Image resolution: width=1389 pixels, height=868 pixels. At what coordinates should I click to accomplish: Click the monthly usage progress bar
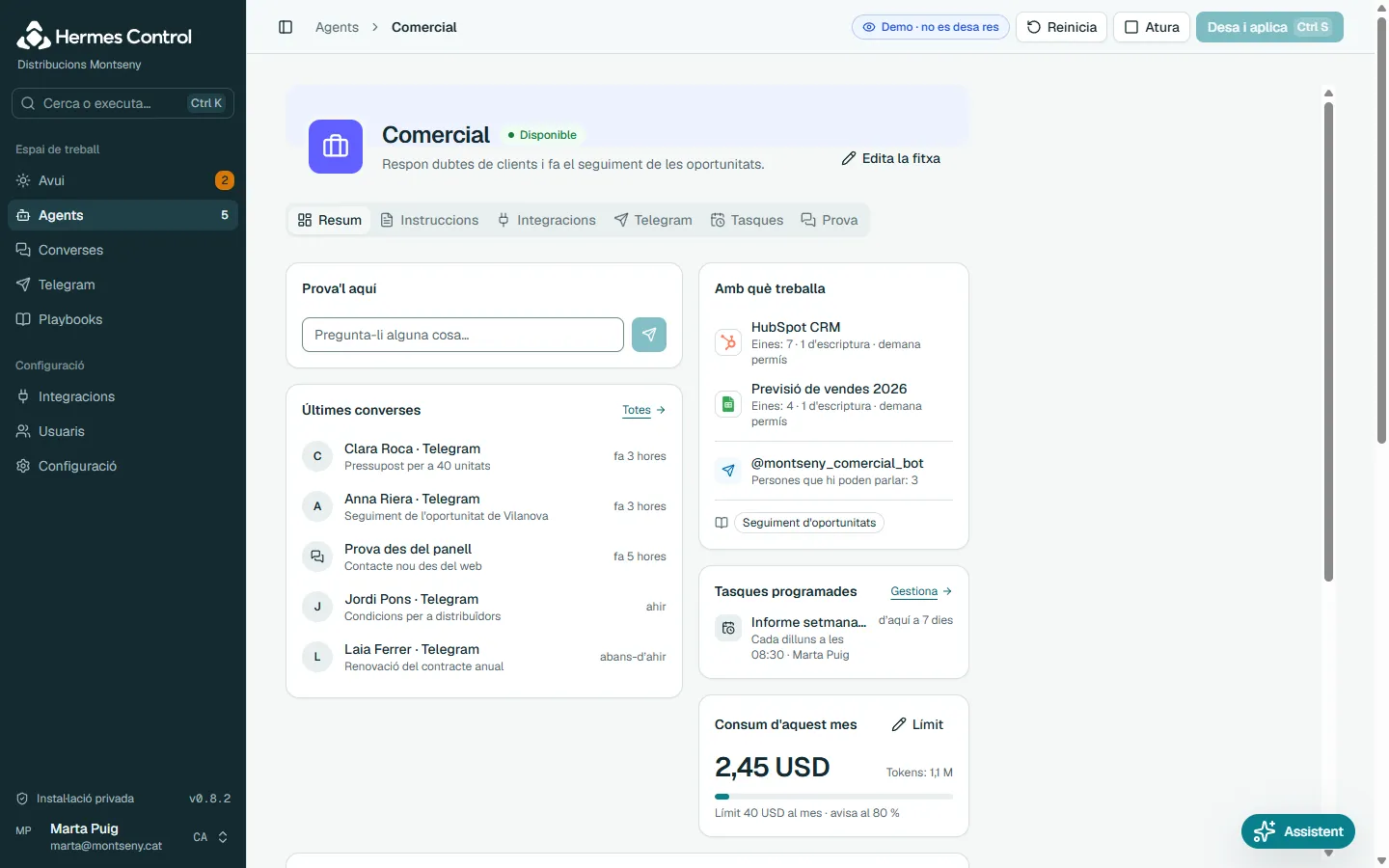[x=833, y=797]
